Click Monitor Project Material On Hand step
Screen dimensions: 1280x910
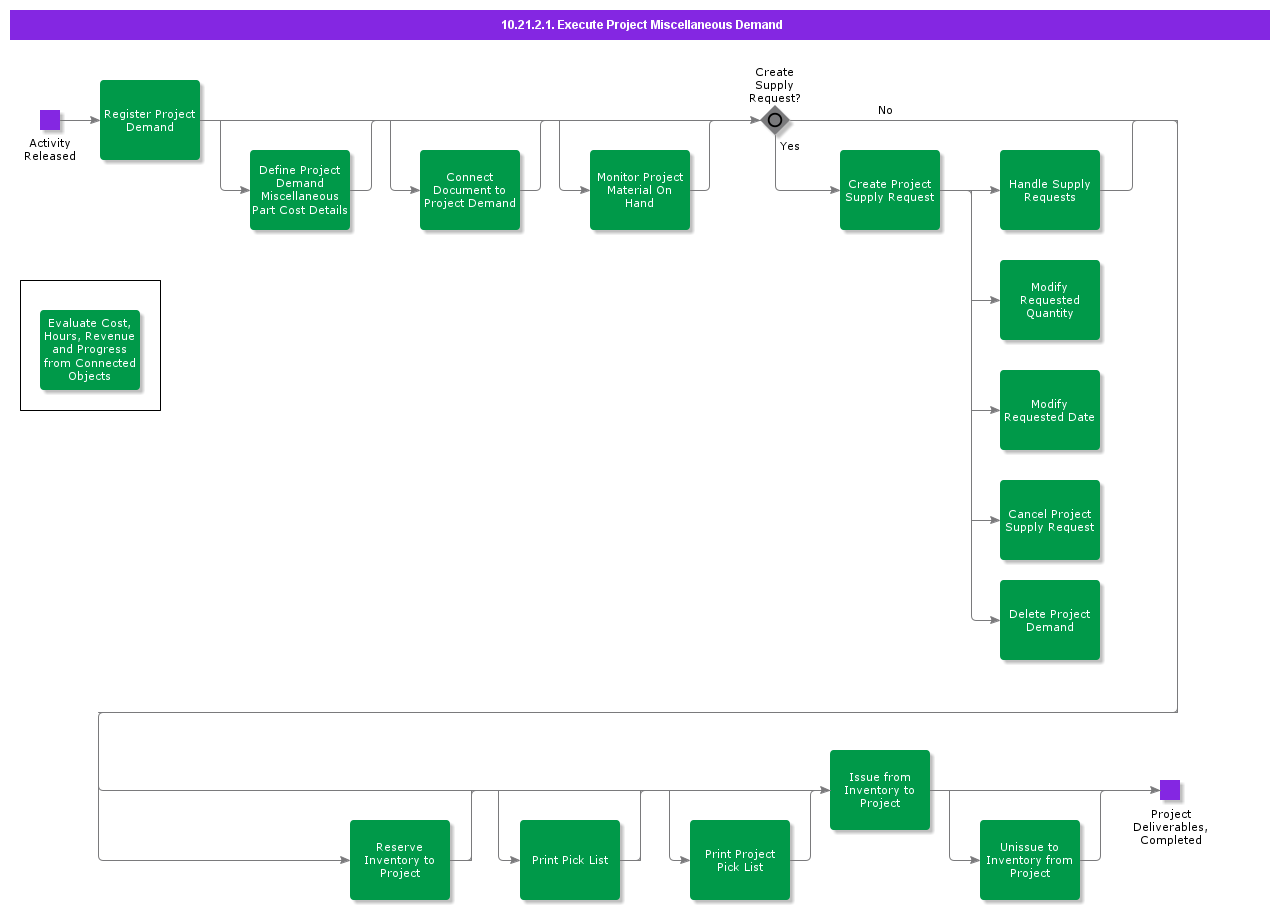pos(640,190)
